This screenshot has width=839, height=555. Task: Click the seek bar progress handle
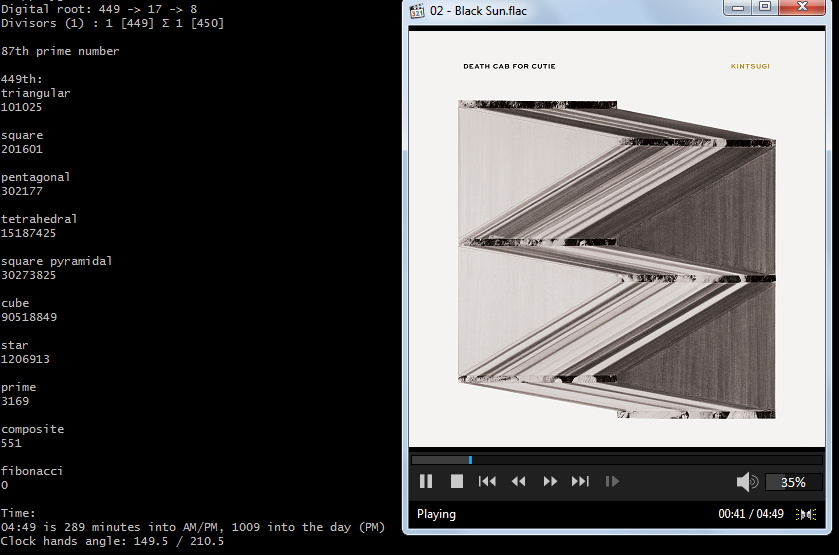(470, 460)
